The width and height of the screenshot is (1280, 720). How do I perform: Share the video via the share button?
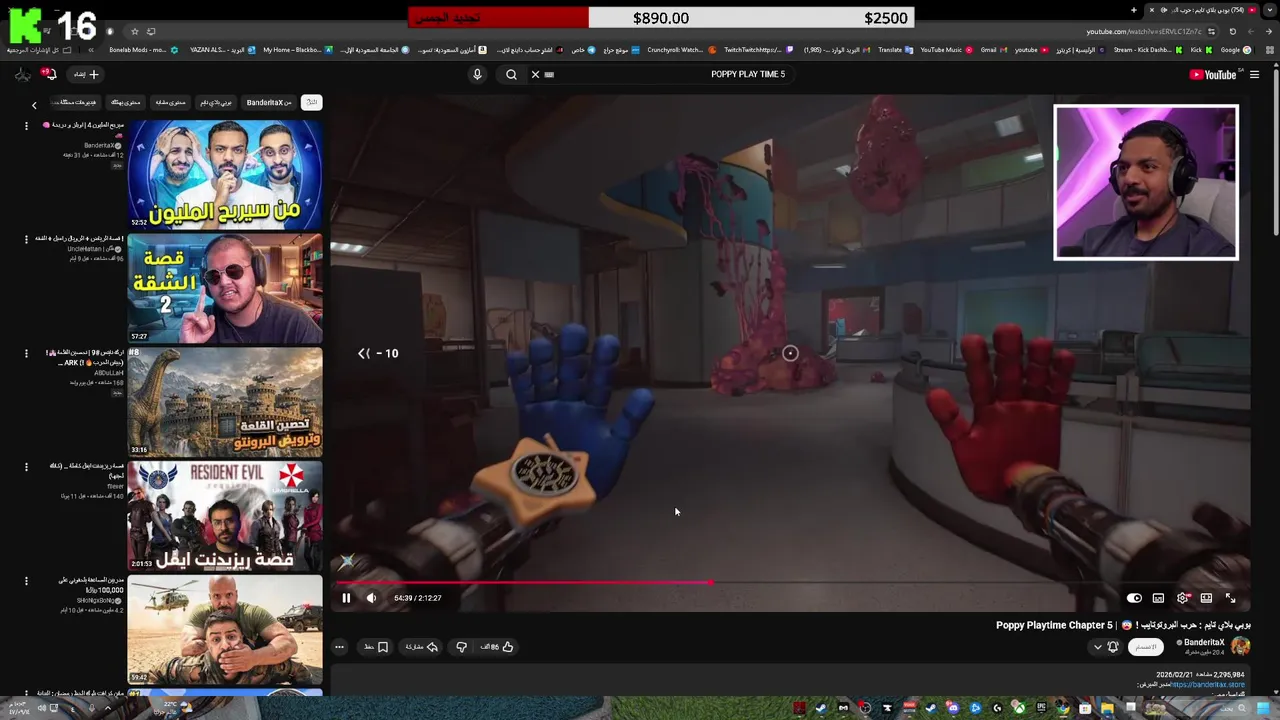[421, 647]
